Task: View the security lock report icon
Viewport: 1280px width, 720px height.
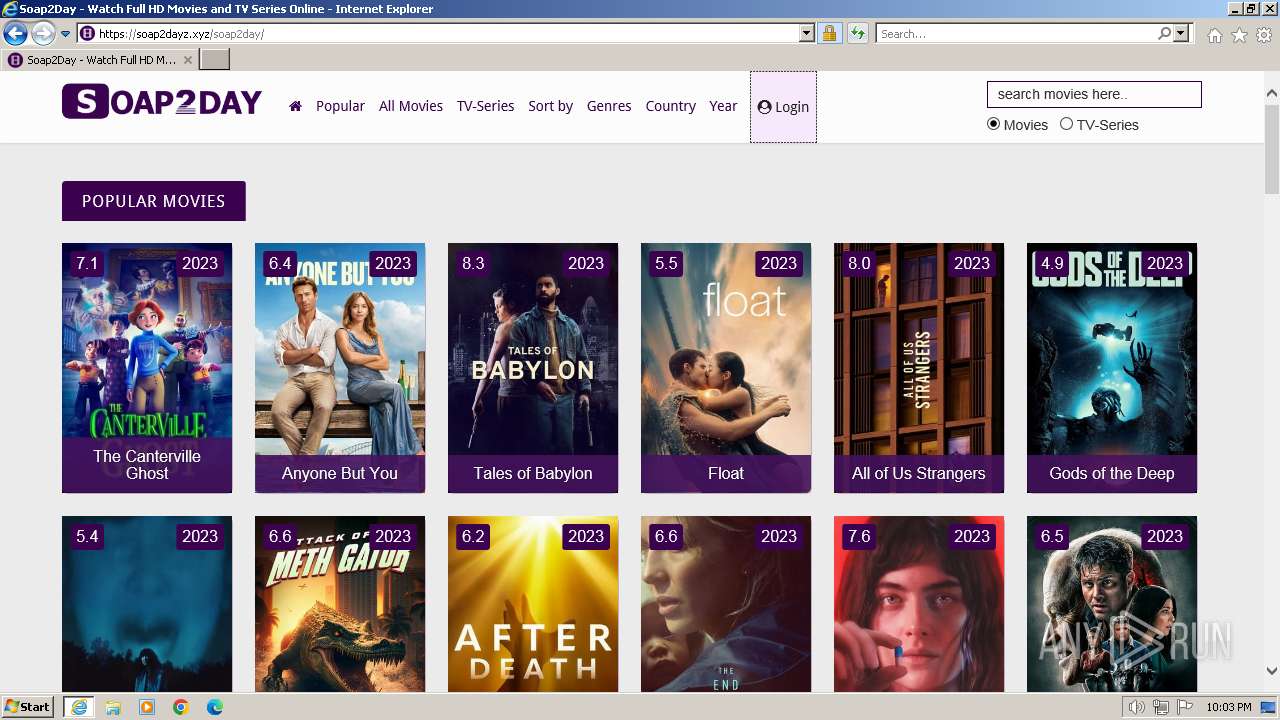Action: coord(829,34)
